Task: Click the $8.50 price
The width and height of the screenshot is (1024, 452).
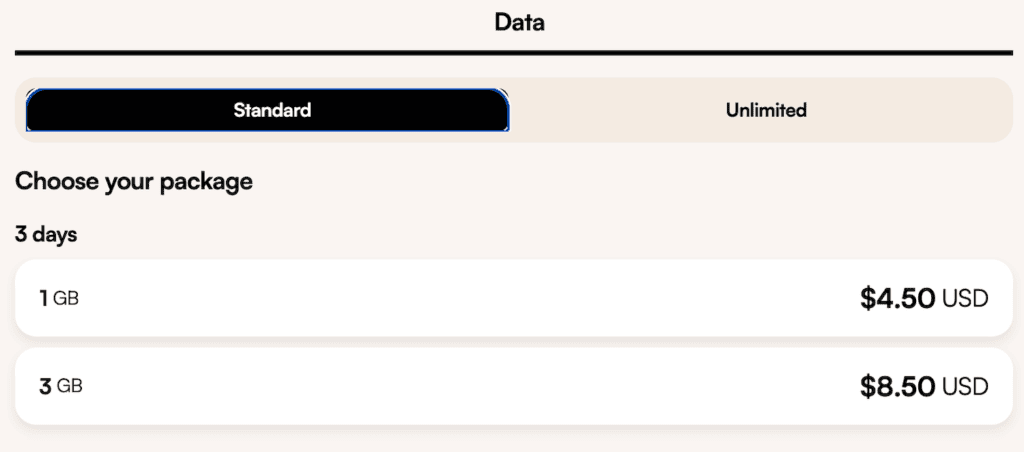Action: pos(897,386)
